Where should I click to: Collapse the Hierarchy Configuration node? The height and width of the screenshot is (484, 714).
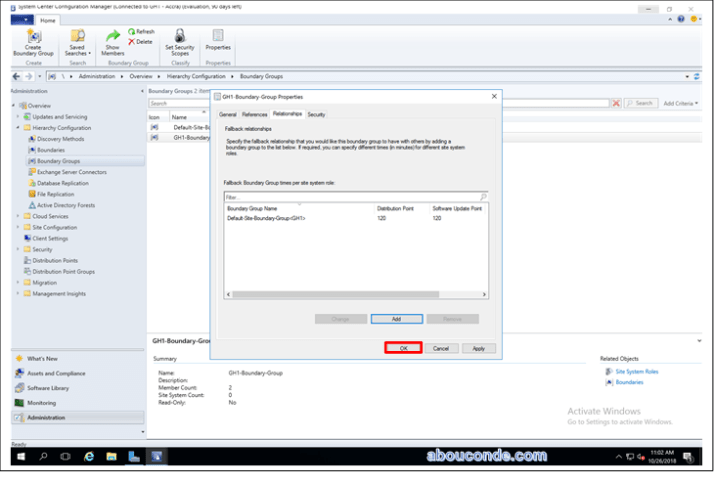click(x=17, y=128)
